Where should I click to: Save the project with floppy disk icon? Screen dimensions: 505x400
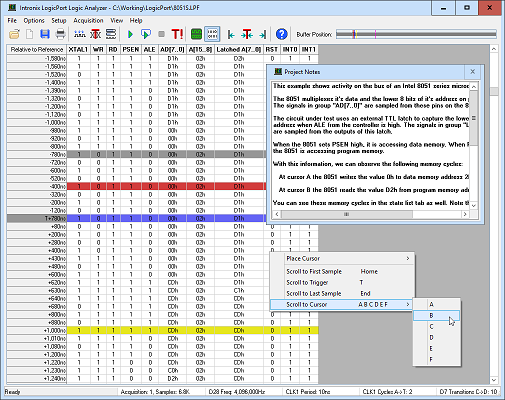[45, 34]
